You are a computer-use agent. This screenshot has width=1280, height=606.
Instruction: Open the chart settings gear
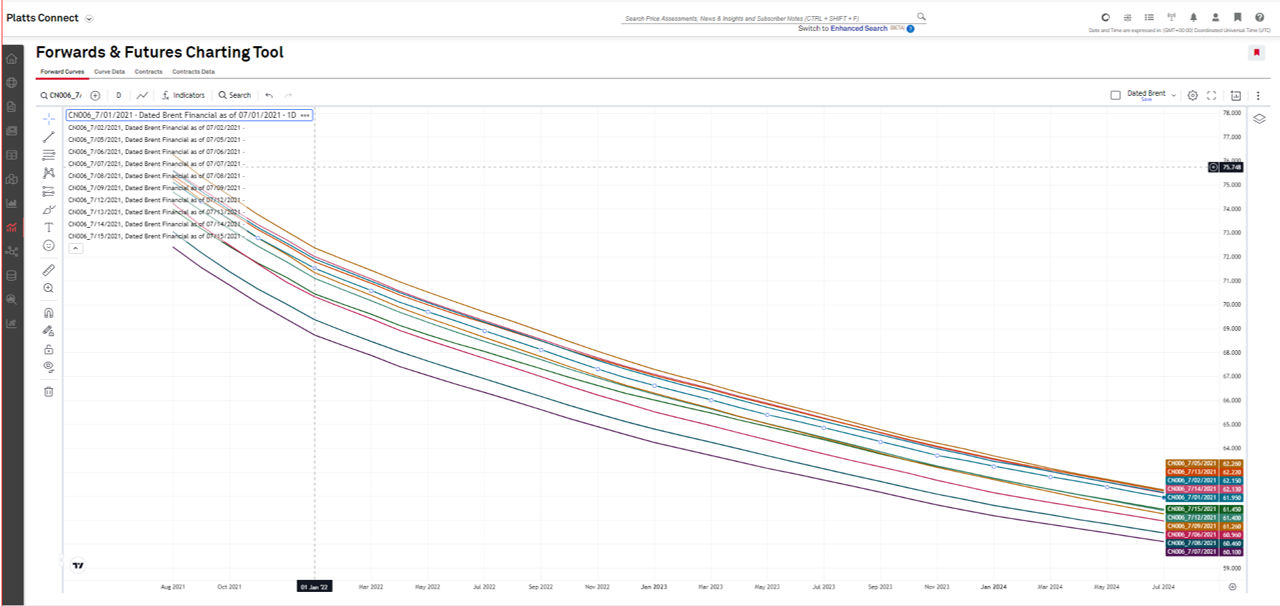click(x=1192, y=96)
